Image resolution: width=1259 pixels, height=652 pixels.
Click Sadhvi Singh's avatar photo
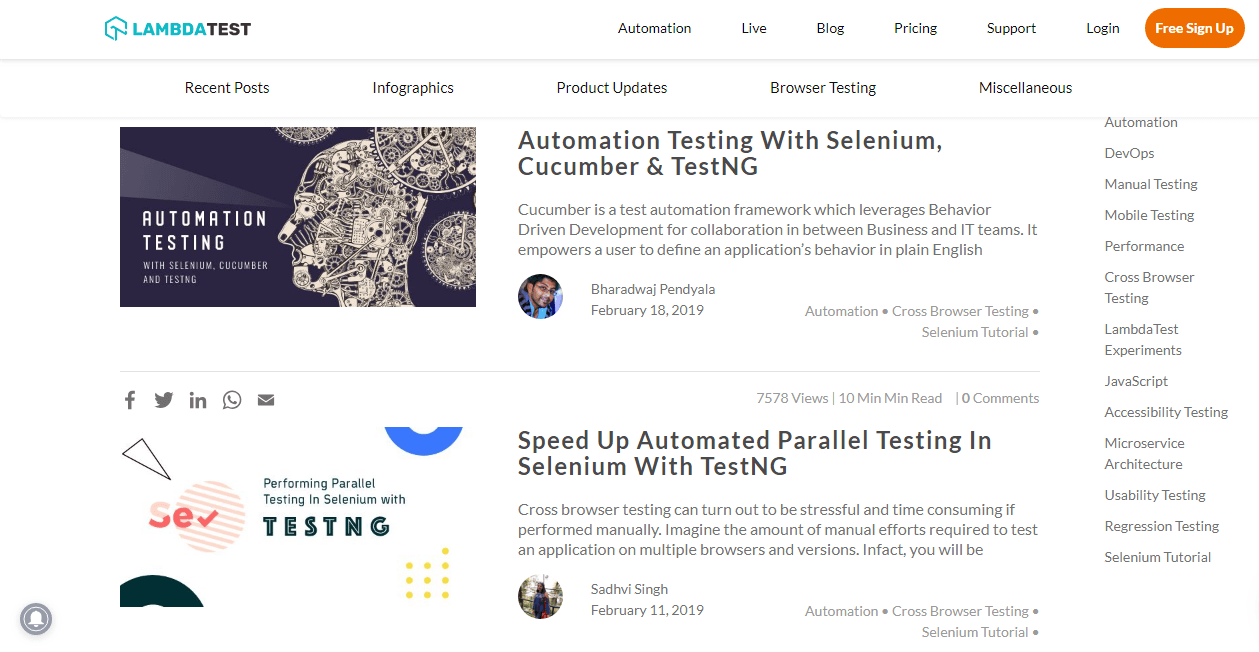pyautogui.click(x=540, y=597)
